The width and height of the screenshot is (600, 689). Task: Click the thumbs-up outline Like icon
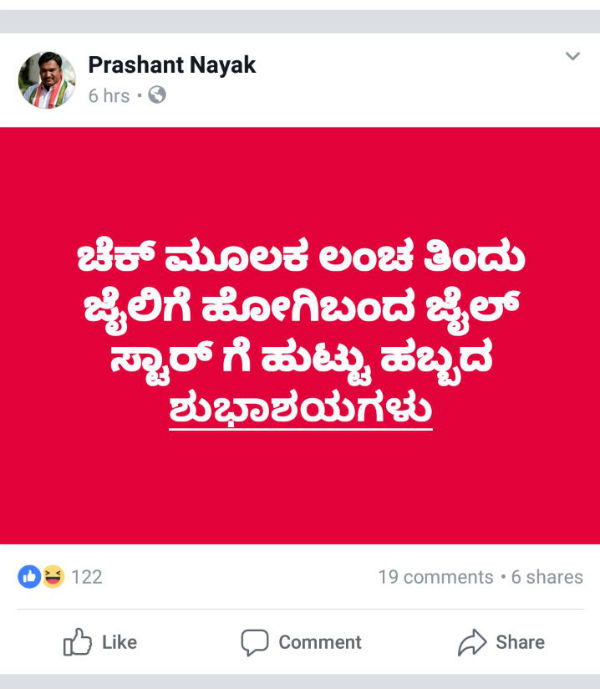point(77,642)
